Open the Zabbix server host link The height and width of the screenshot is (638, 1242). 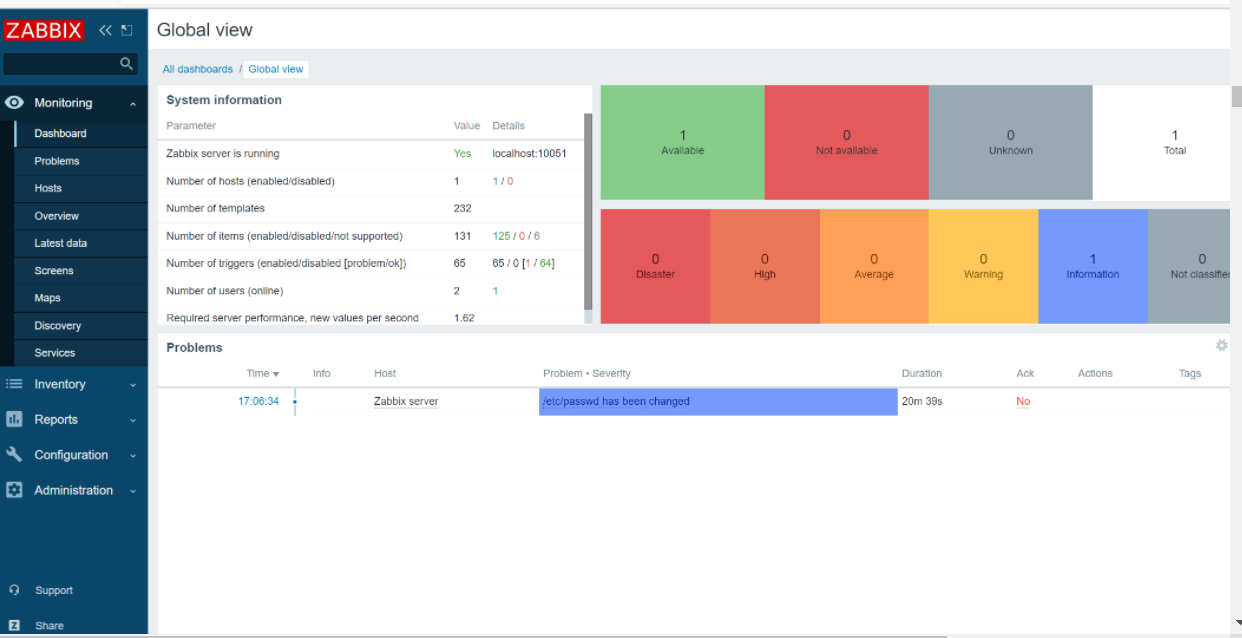tap(406, 401)
